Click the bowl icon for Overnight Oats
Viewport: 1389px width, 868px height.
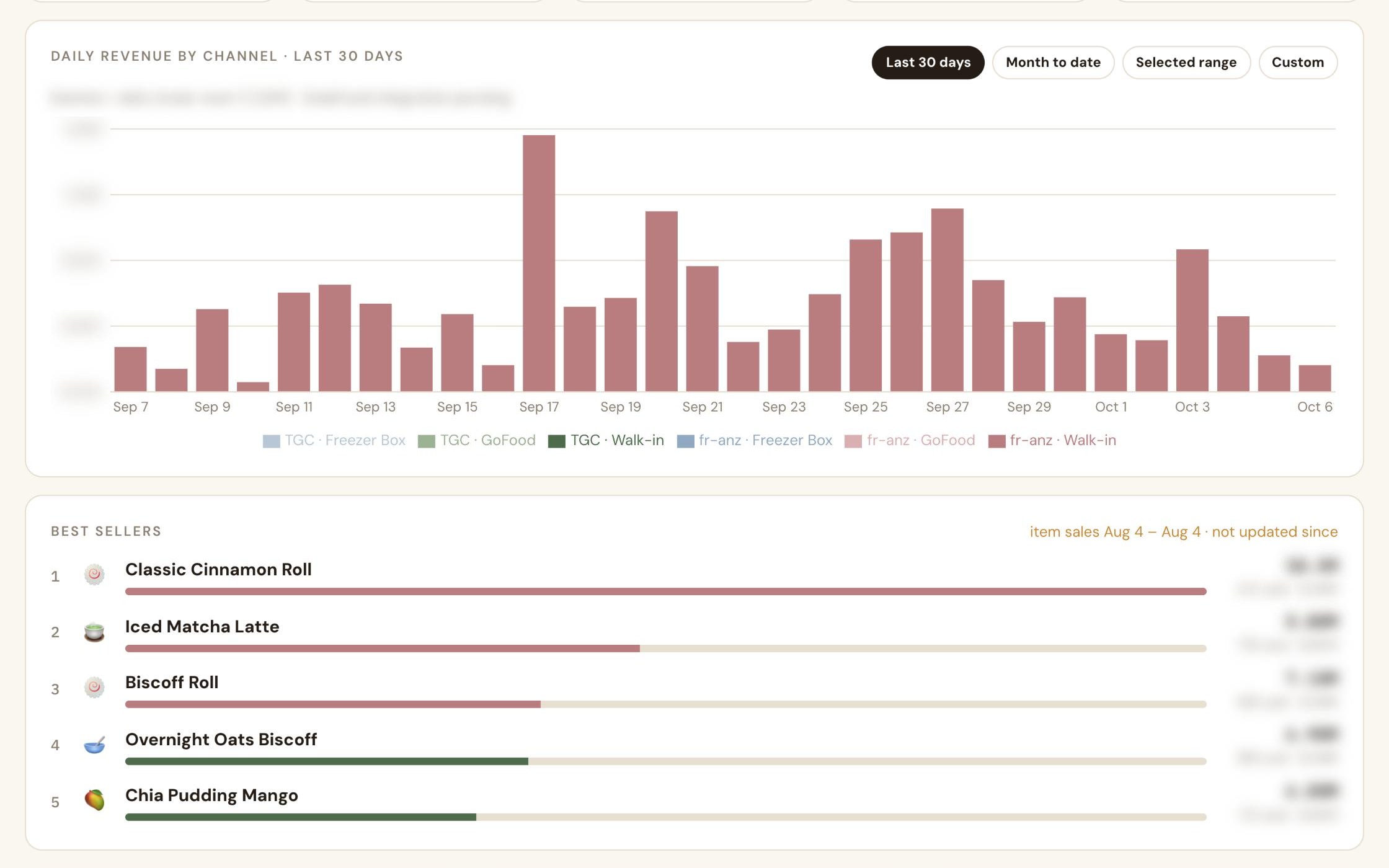(94, 744)
